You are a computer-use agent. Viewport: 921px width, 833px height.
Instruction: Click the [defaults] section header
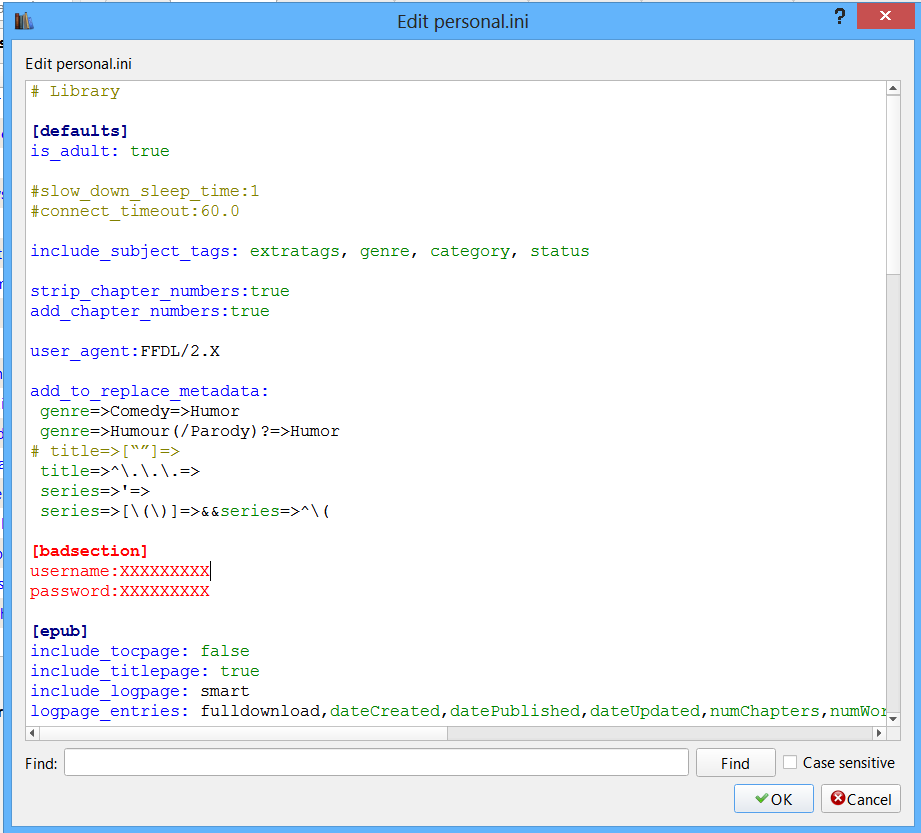(x=79, y=130)
